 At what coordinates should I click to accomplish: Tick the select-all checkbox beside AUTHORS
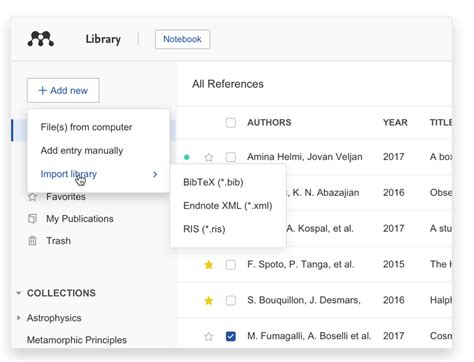pyautogui.click(x=231, y=123)
